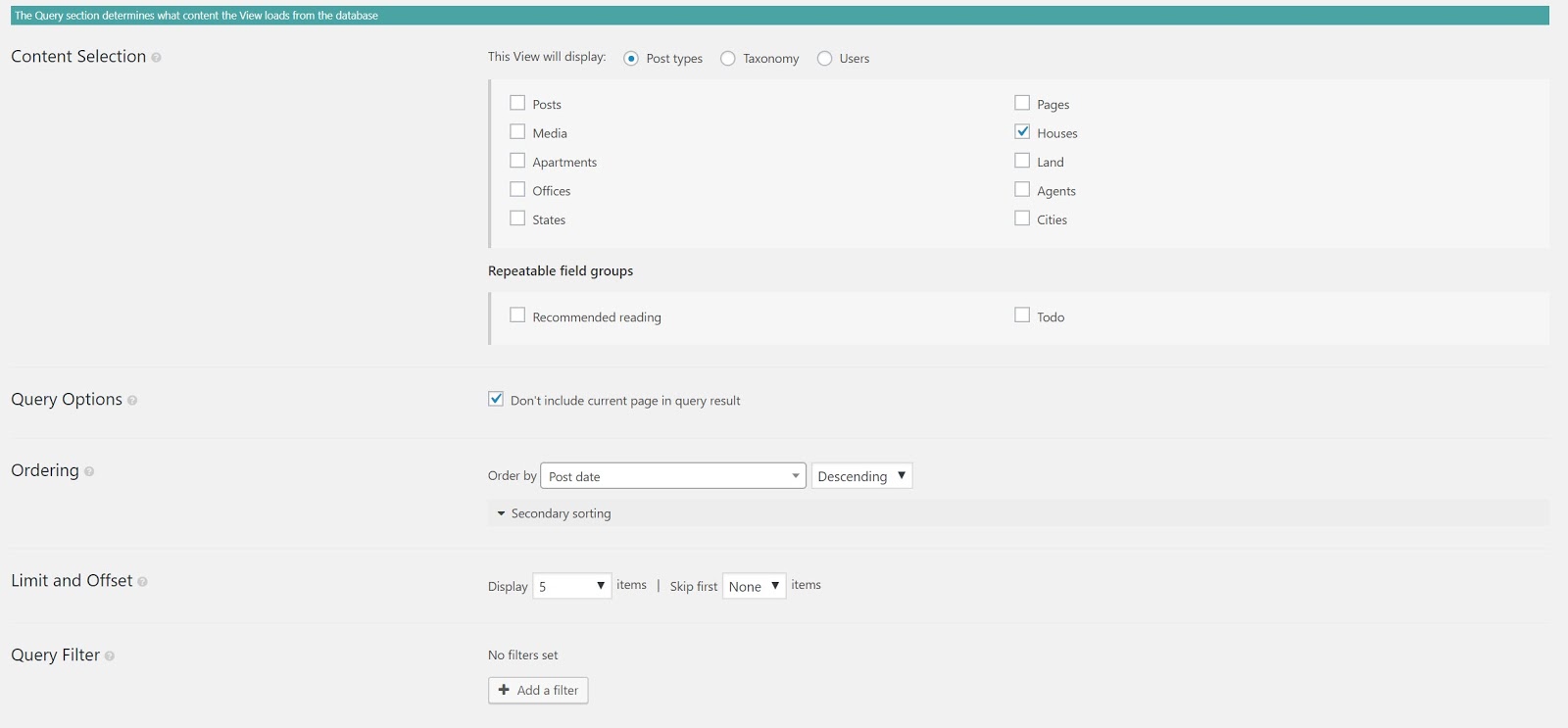Open the Display items count dropdown
Image resolution: width=1568 pixels, height=728 pixels.
click(x=572, y=586)
